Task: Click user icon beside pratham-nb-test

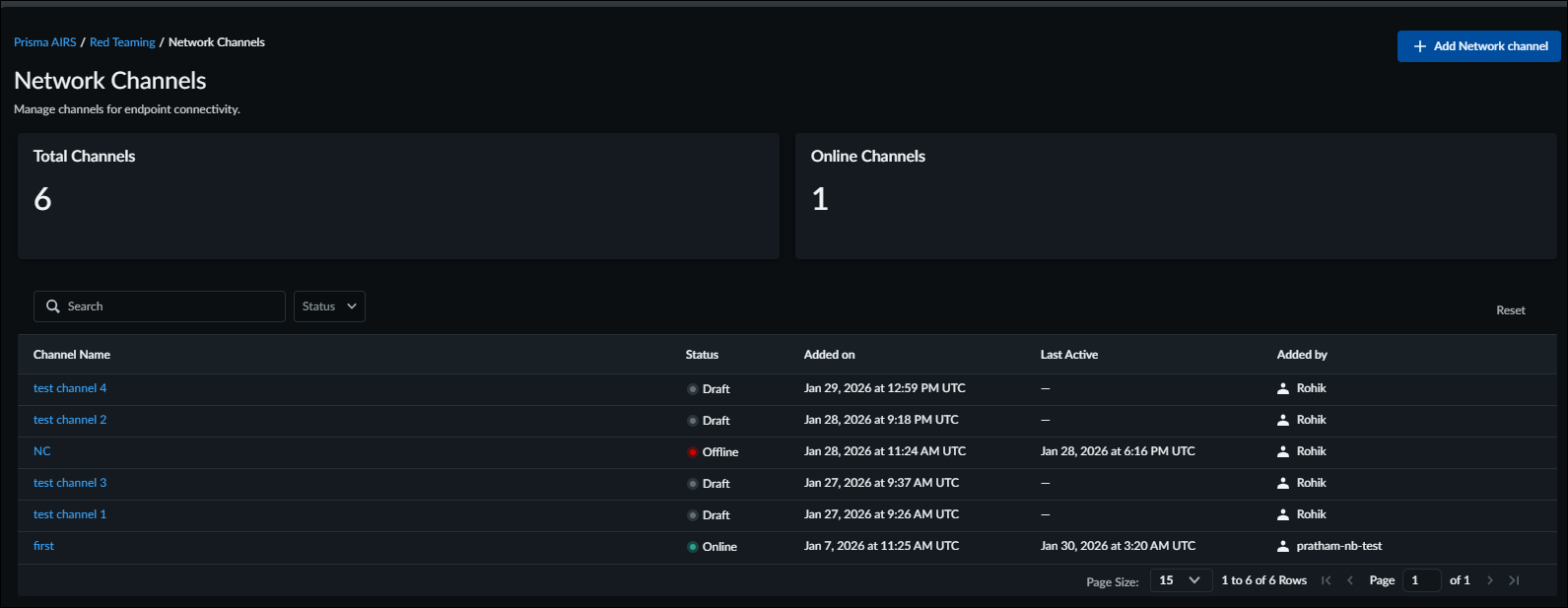Action: [1283, 546]
